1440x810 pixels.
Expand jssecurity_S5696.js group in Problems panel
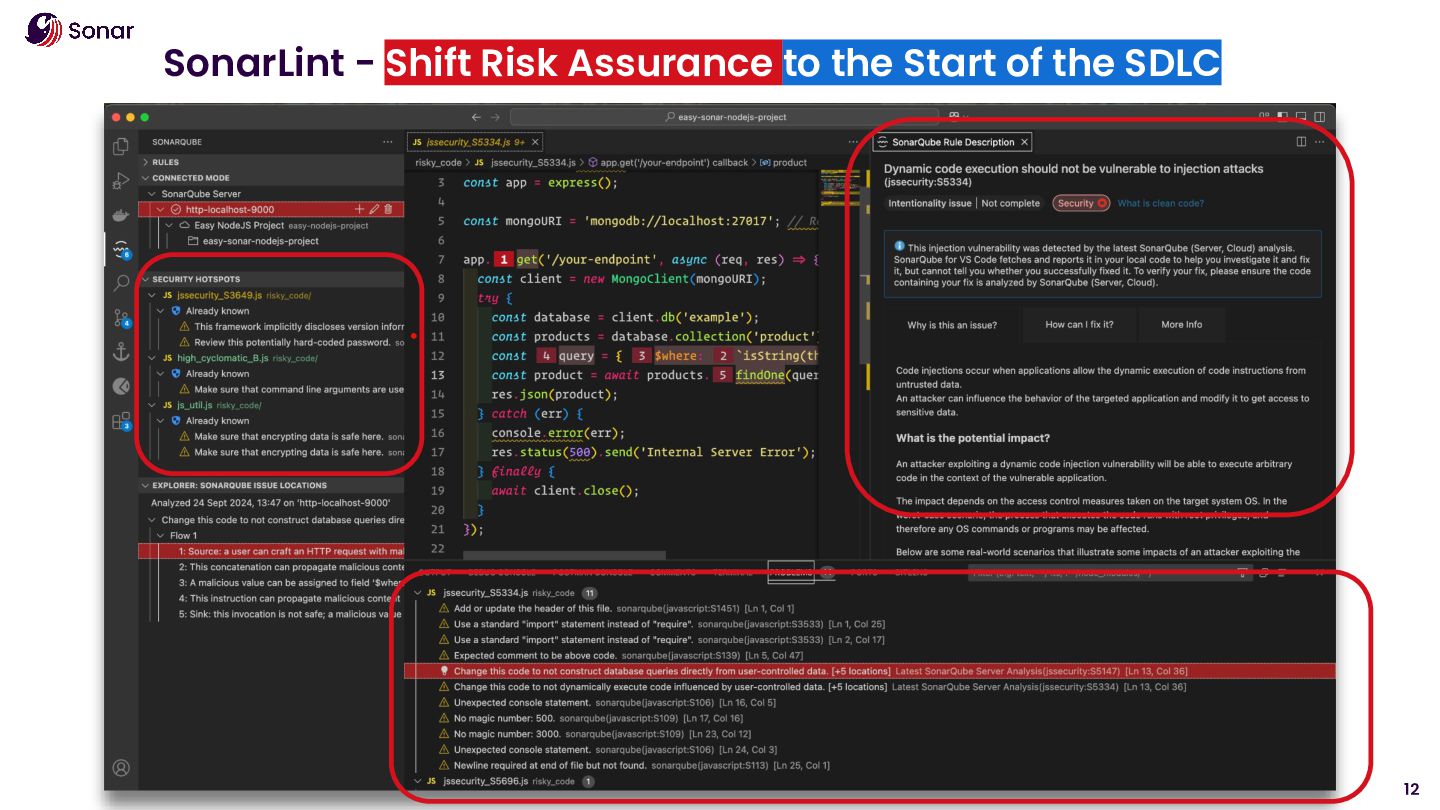point(418,781)
